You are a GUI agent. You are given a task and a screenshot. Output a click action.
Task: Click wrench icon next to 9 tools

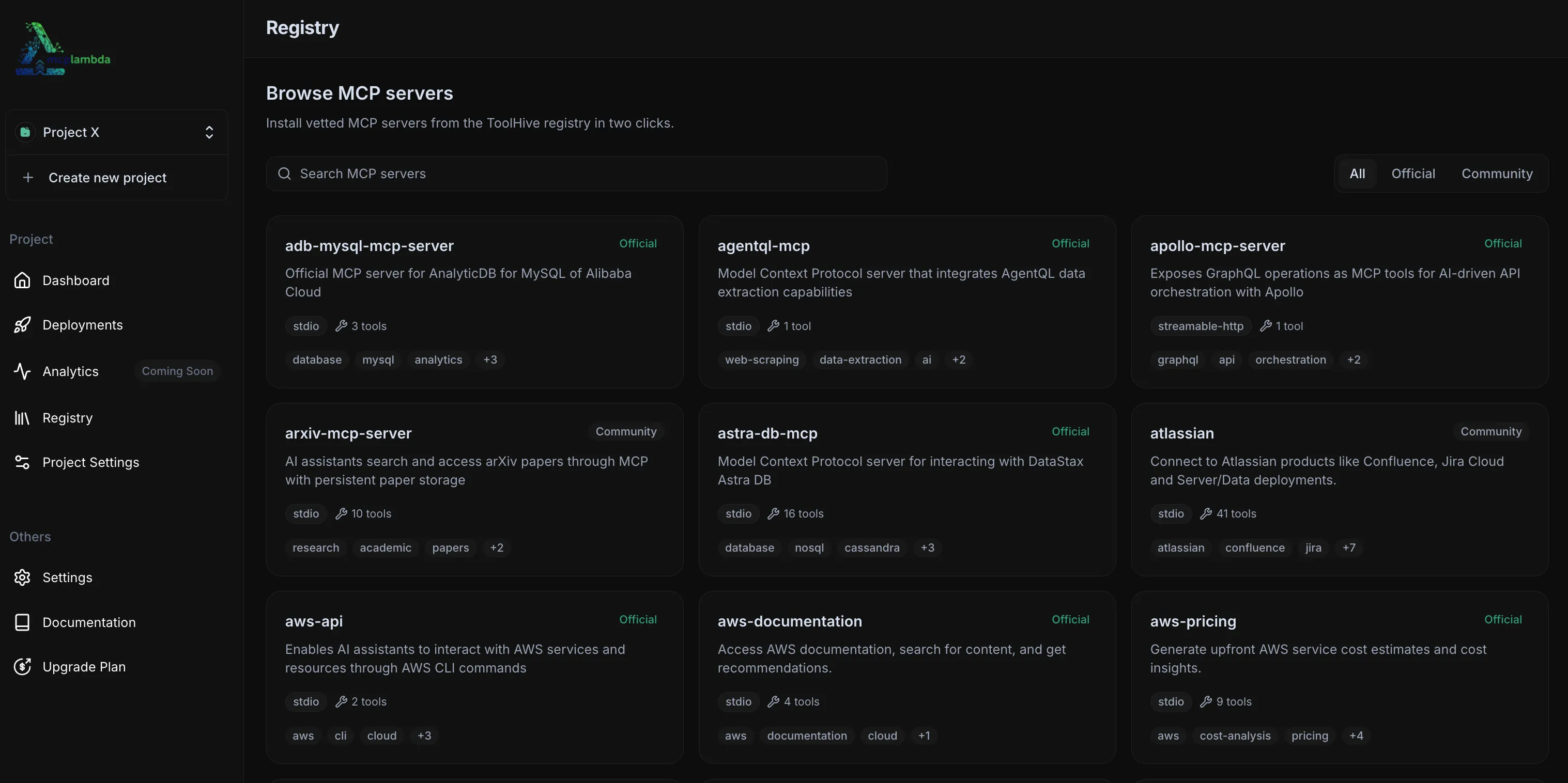(1206, 701)
